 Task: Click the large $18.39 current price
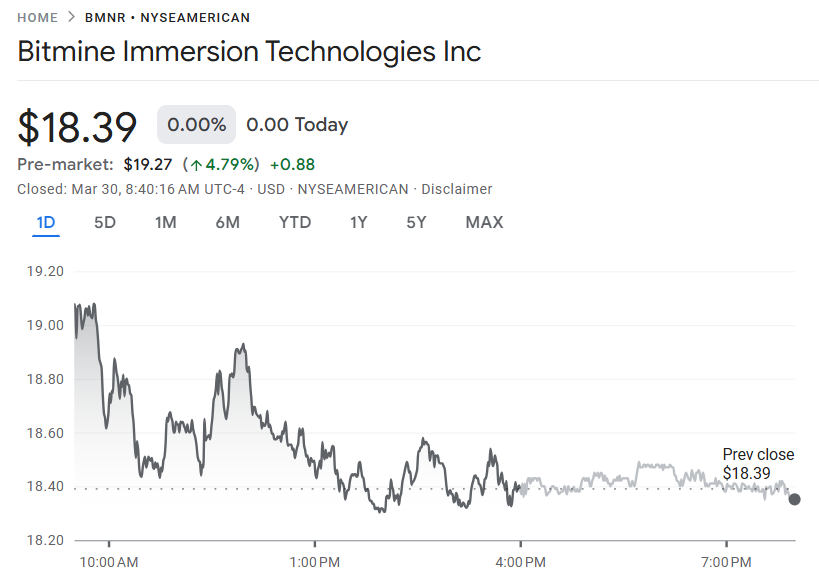coord(77,127)
